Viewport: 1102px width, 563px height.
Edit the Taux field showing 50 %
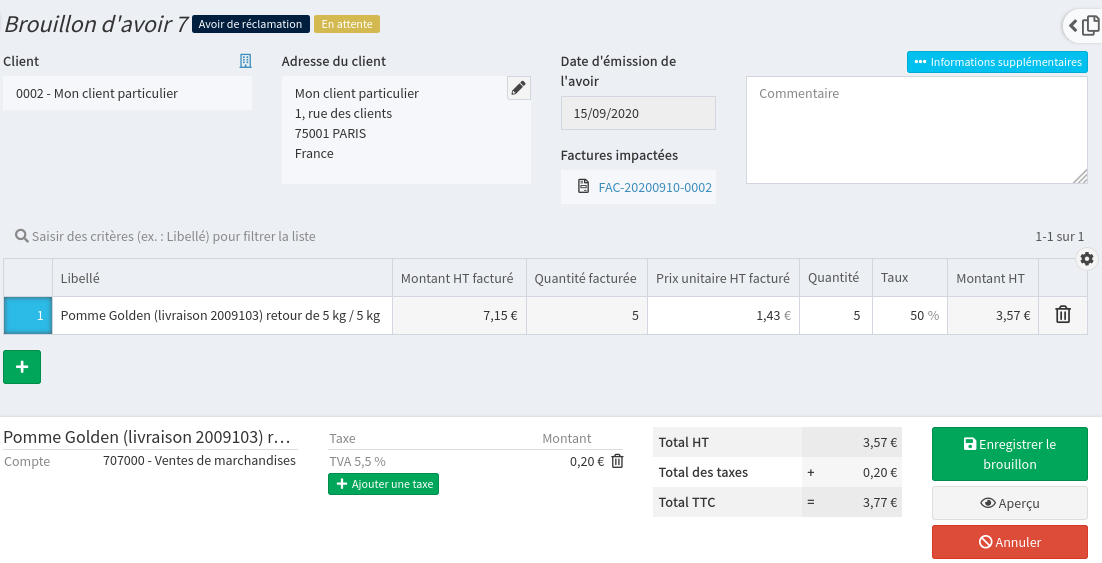coord(909,315)
